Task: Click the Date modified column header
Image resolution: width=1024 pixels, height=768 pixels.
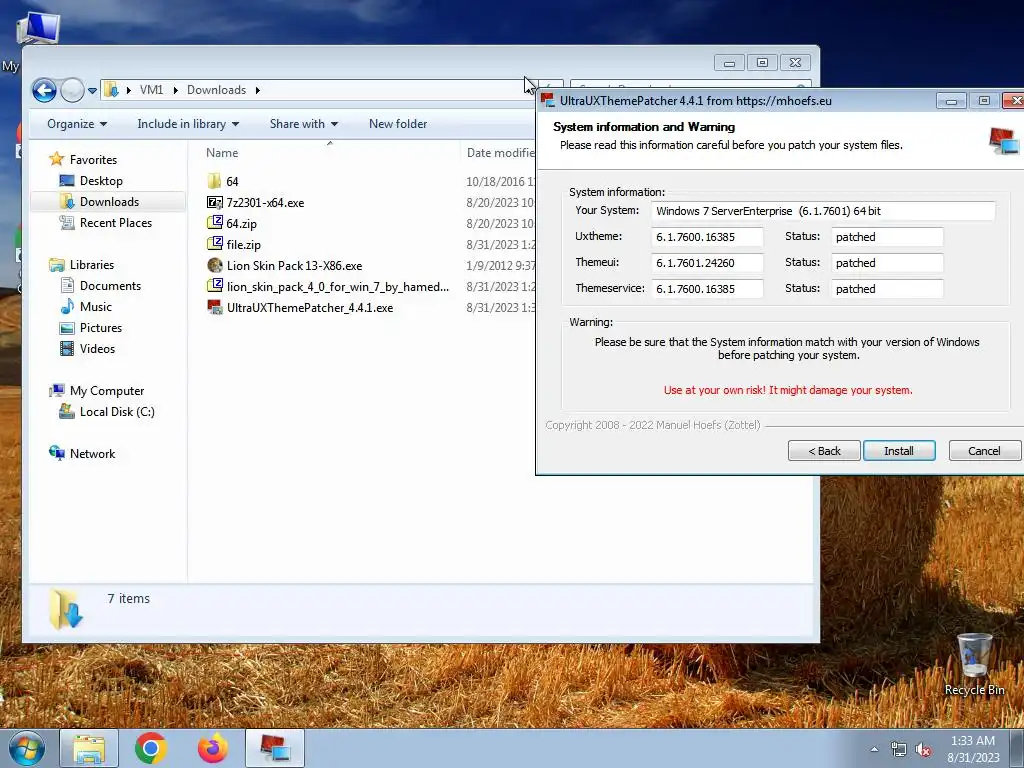Action: 500,153
